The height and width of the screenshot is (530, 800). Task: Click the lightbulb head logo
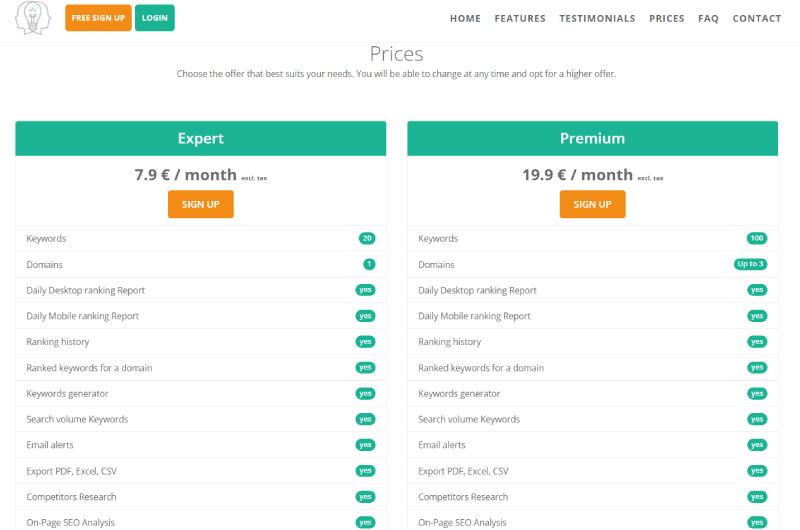pyautogui.click(x=33, y=18)
